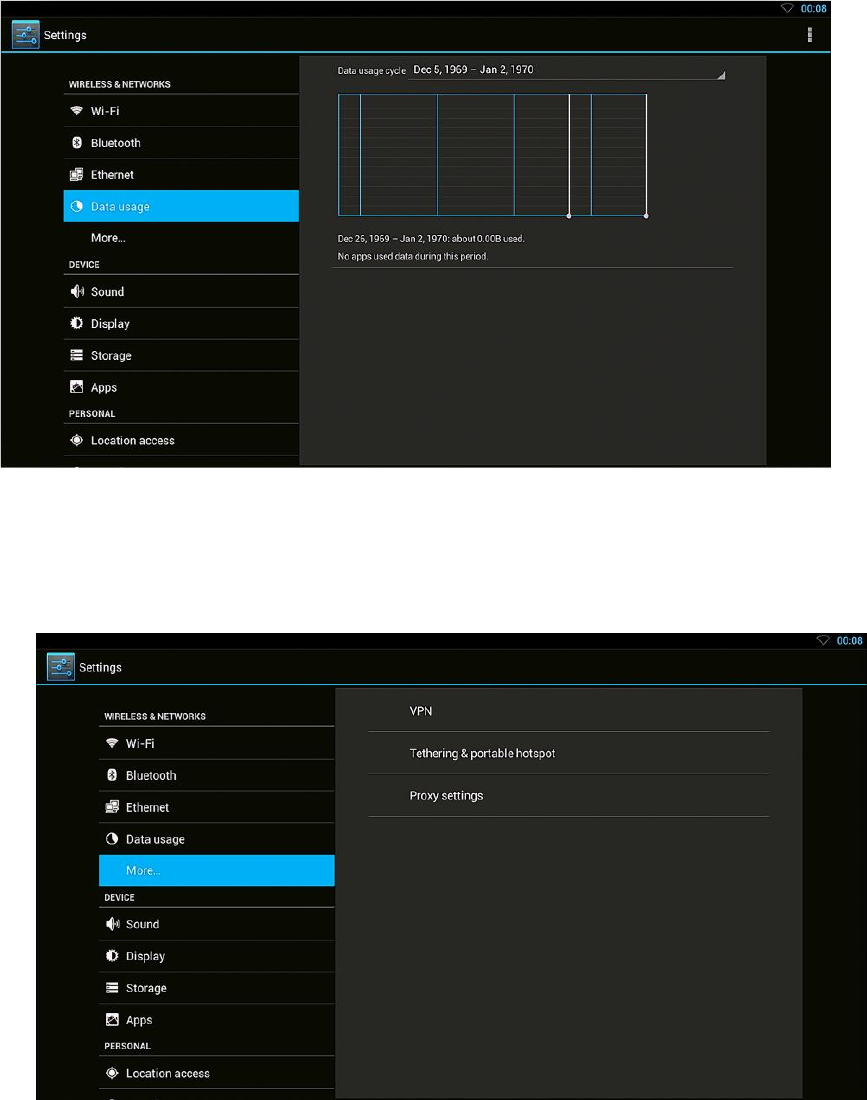Viewport: 867px width, 1100px height.
Task: Click right white range handle on usage chart
Action: [646, 216]
